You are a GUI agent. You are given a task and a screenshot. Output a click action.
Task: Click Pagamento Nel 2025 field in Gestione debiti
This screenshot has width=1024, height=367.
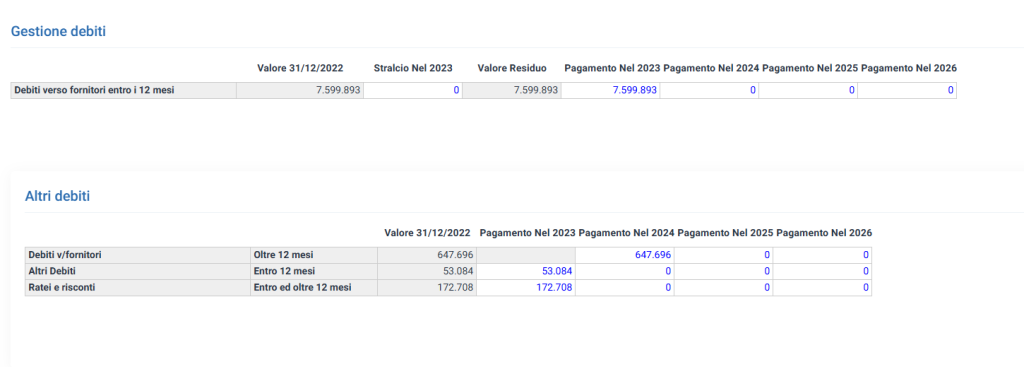[x=808, y=91]
